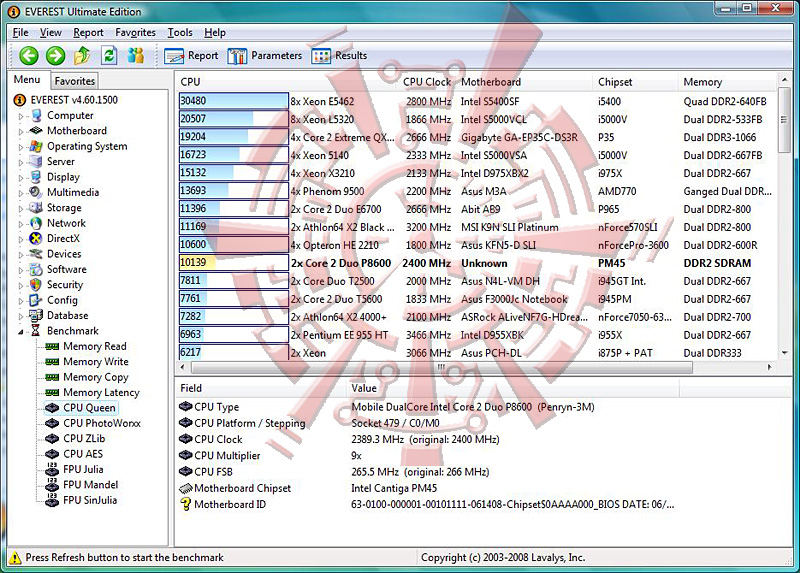Select FPU Julia benchmark
This screenshot has width=800, height=573.
83,469
